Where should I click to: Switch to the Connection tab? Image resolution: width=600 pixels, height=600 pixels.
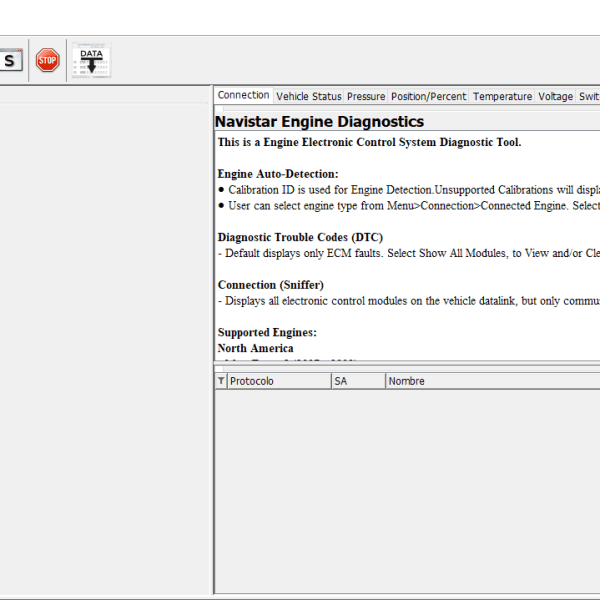tap(243, 95)
